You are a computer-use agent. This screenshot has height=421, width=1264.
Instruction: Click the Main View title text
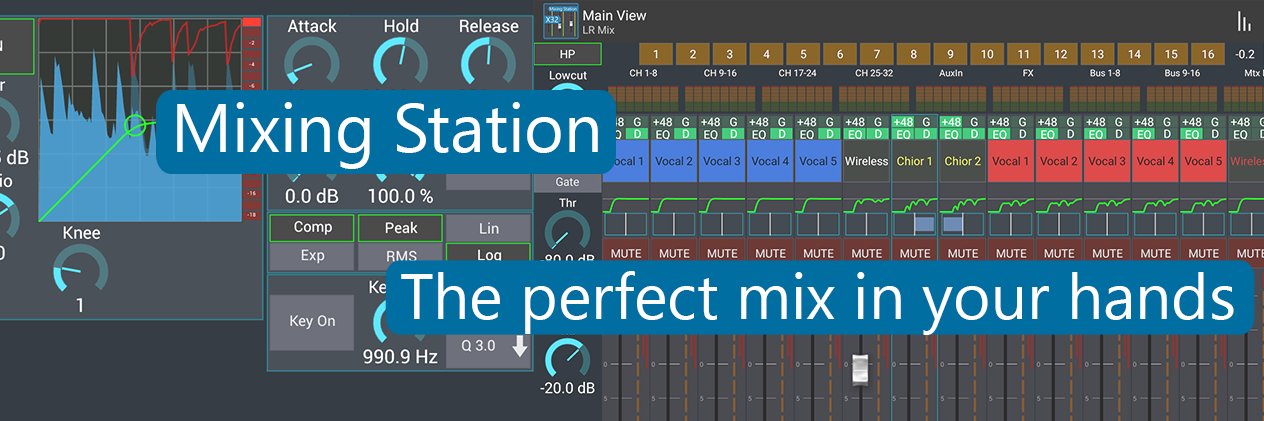tap(614, 15)
